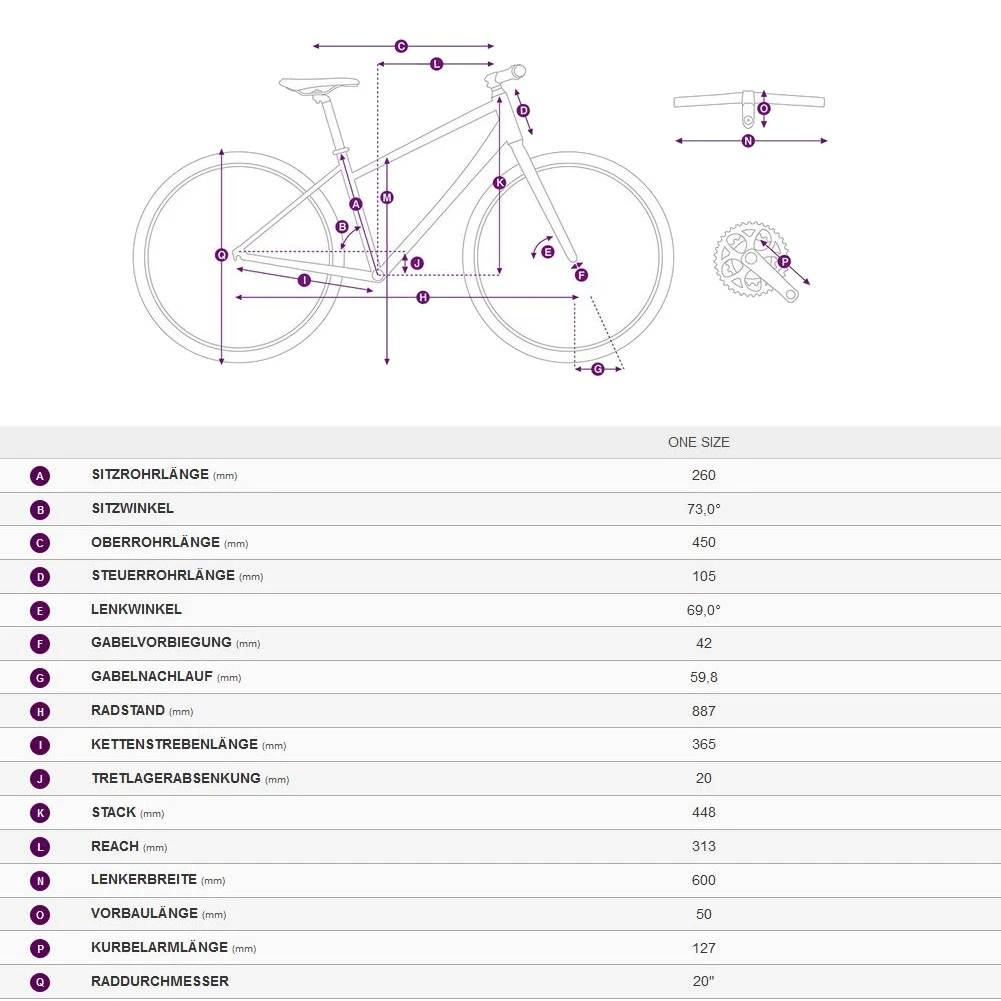1001x1001 pixels.
Task: Click the handlebar top-view illustration
Action: [x=748, y=101]
